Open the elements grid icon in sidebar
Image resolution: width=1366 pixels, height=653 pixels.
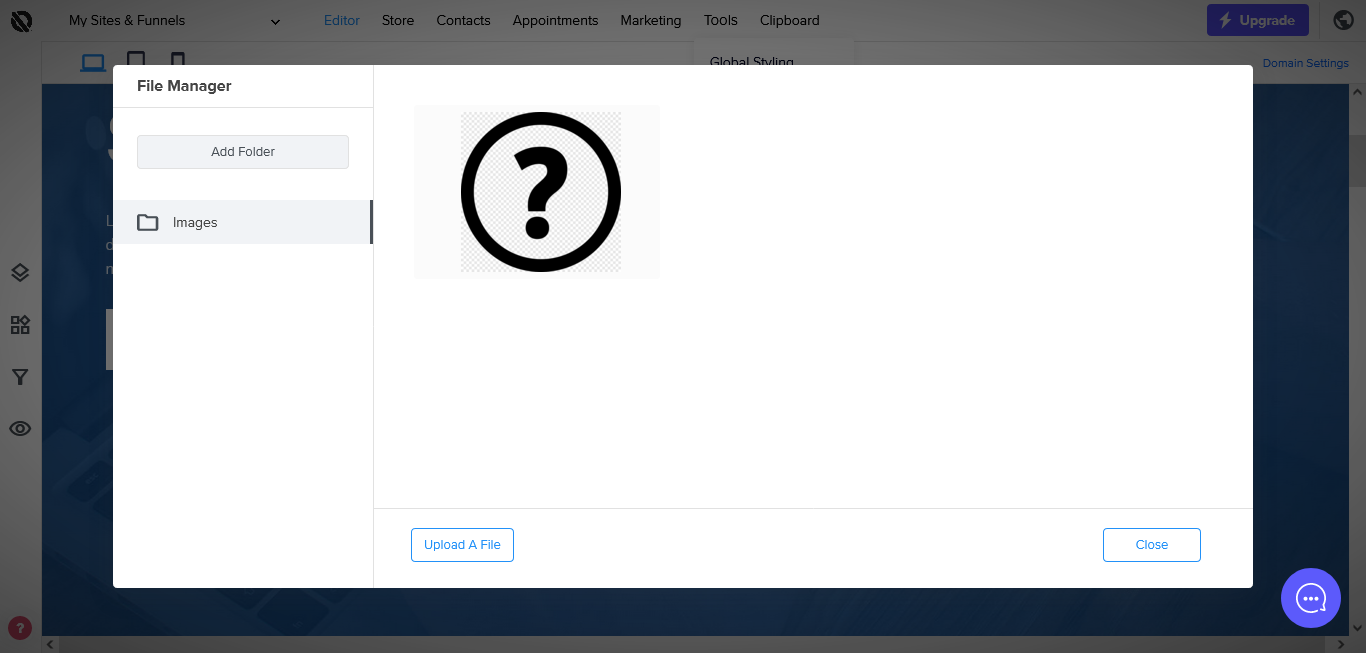pos(20,325)
